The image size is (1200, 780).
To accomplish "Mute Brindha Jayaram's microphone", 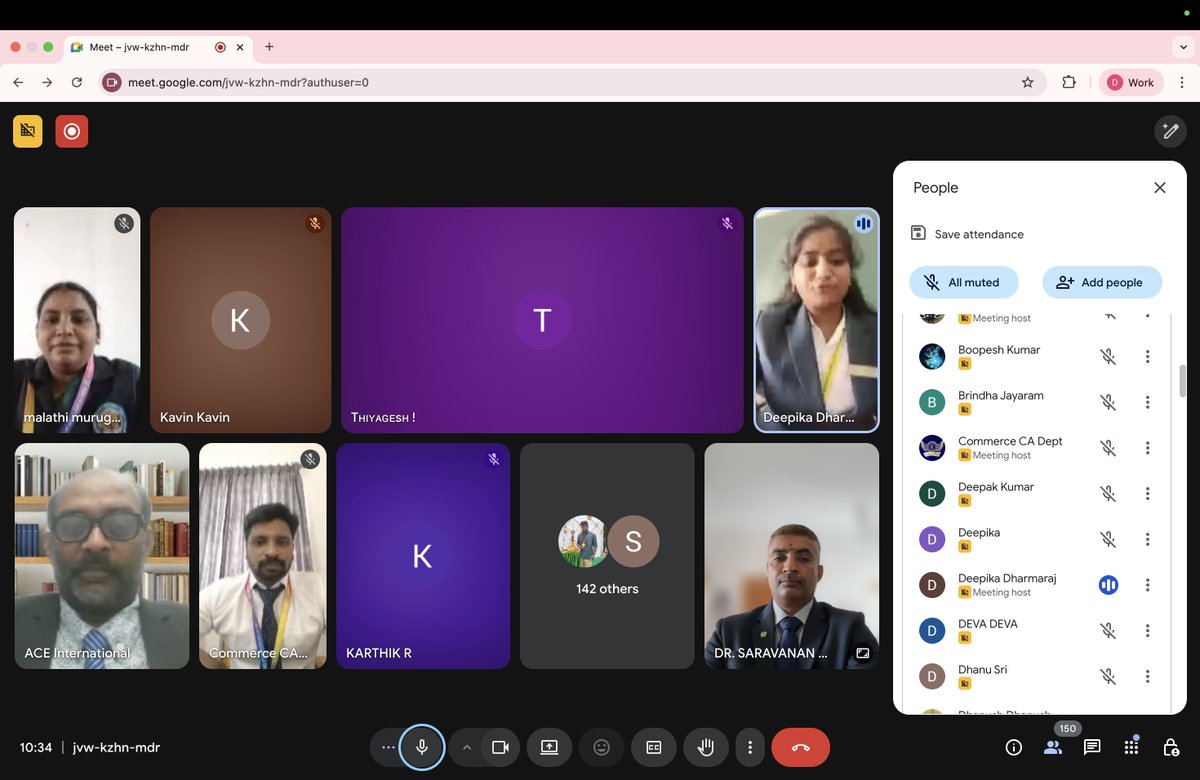I will (x=1108, y=403).
